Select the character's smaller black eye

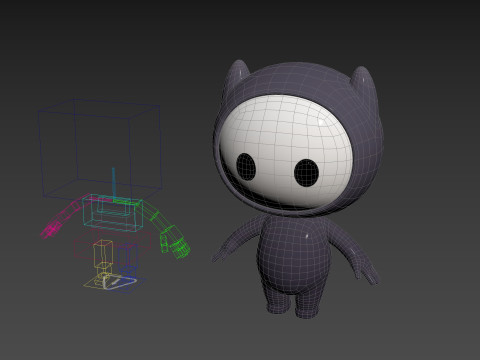(246, 167)
